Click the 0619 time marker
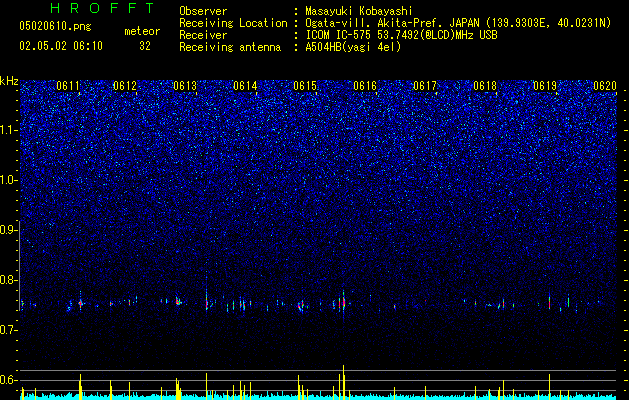Screen dimensions: 629x400 [x=545, y=86]
